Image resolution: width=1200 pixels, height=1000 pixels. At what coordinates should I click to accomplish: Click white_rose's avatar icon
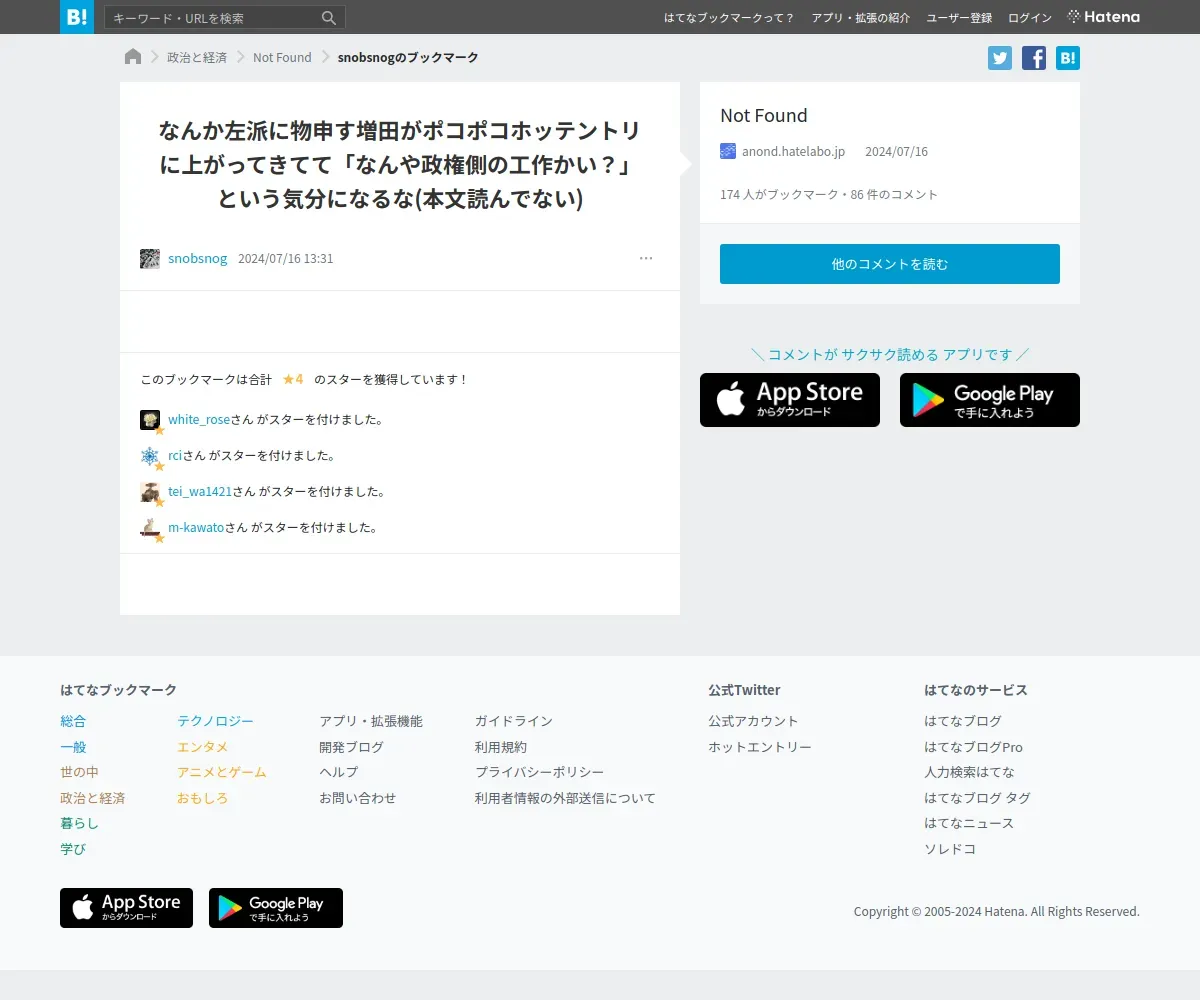click(x=150, y=420)
